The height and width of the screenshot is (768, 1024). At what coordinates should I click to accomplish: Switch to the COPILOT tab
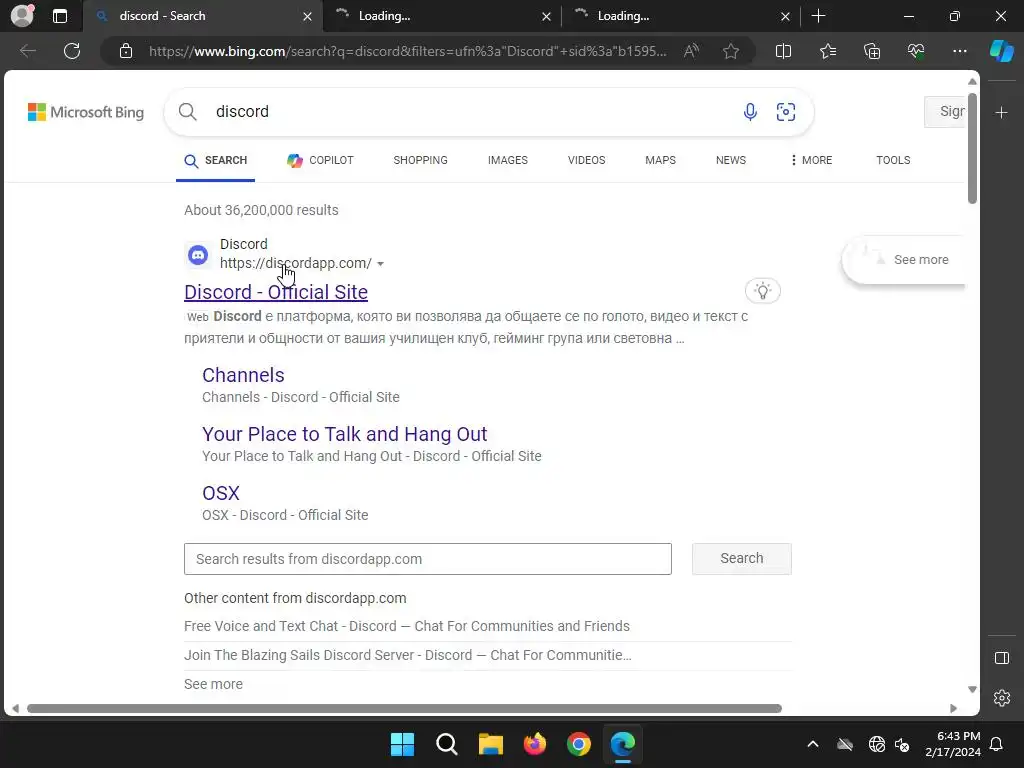pos(320,161)
